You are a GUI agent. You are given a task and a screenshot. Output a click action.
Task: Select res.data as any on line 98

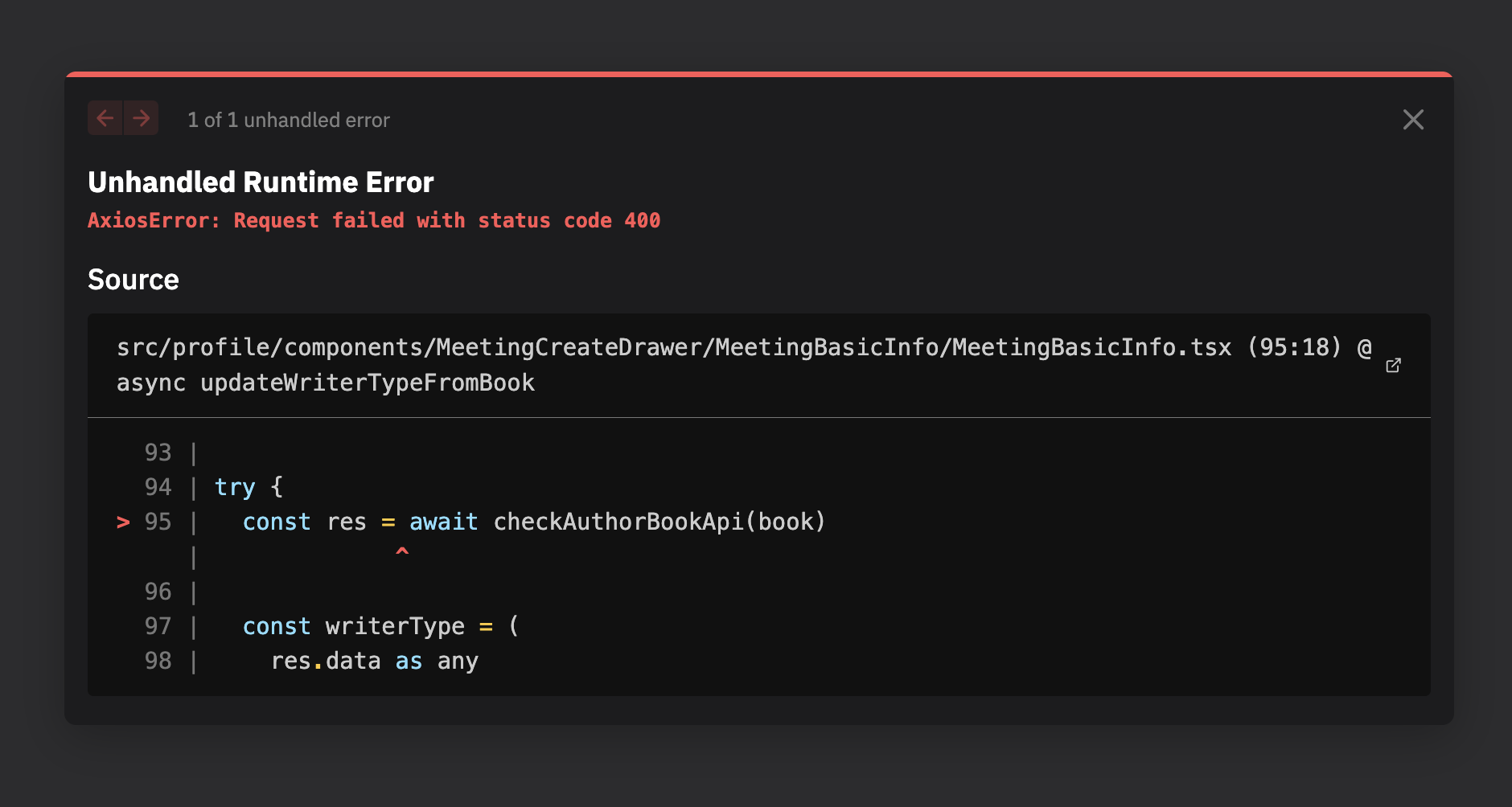tap(374, 661)
